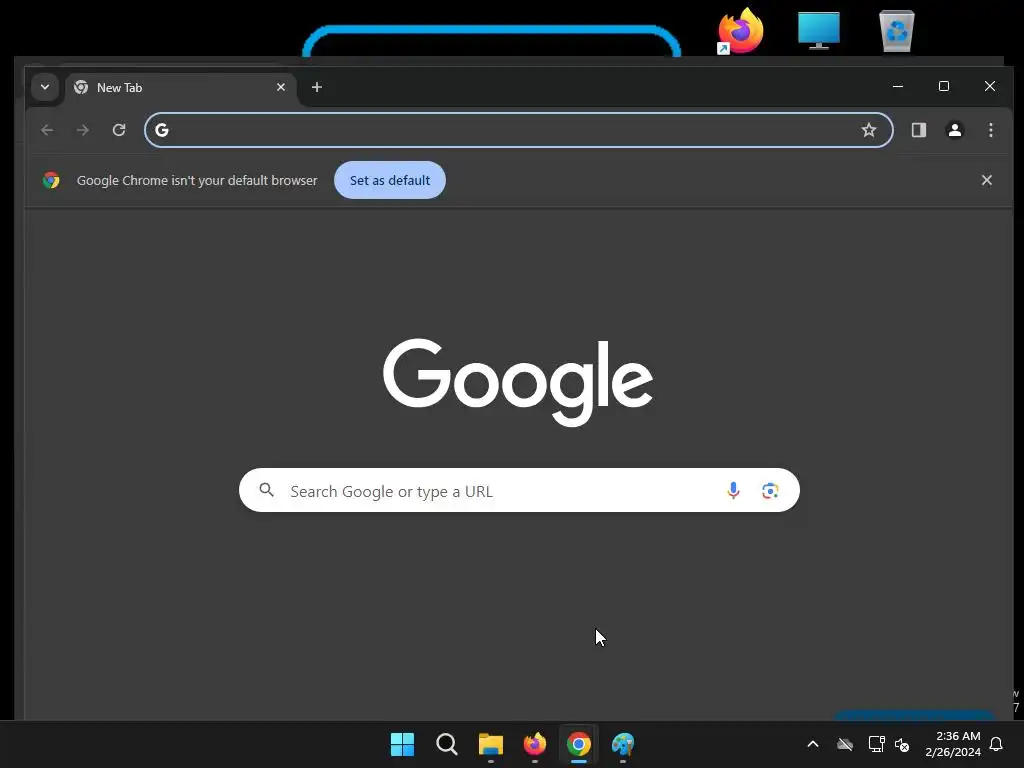Viewport: 1024px width, 768px height.
Task: Dismiss the default browser infobar
Action: (x=987, y=180)
